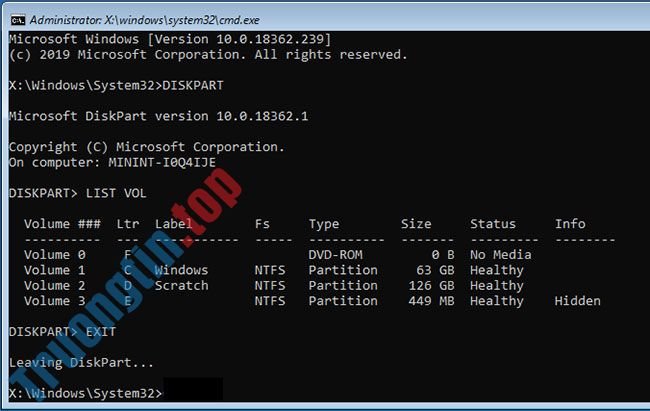Click the '126 GB' size value
The image size is (650, 411).
pyautogui.click(x=432, y=285)
